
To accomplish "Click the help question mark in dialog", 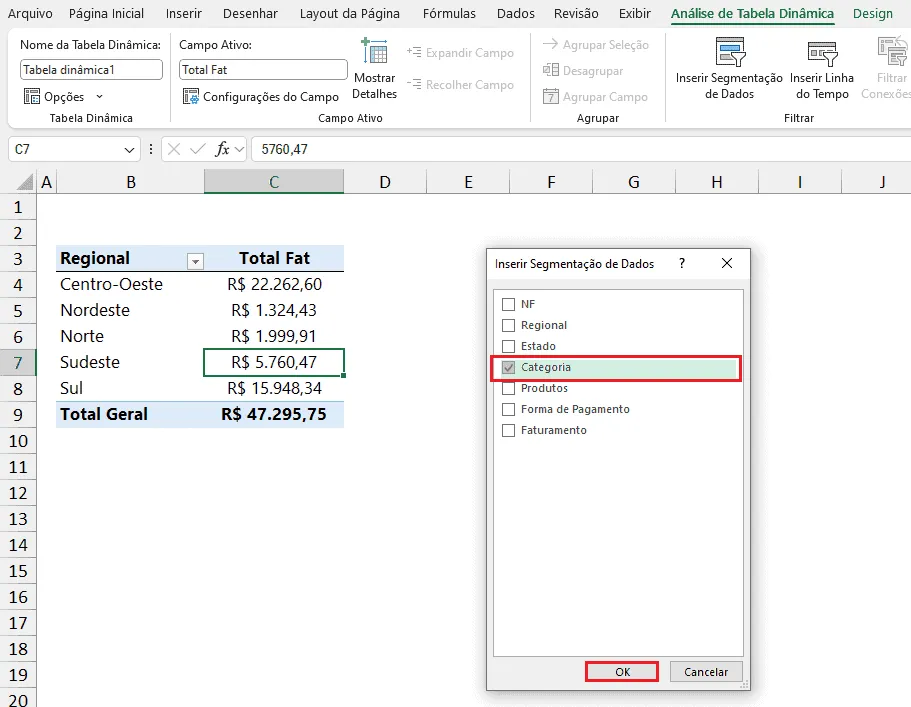I will pos(682,264).
